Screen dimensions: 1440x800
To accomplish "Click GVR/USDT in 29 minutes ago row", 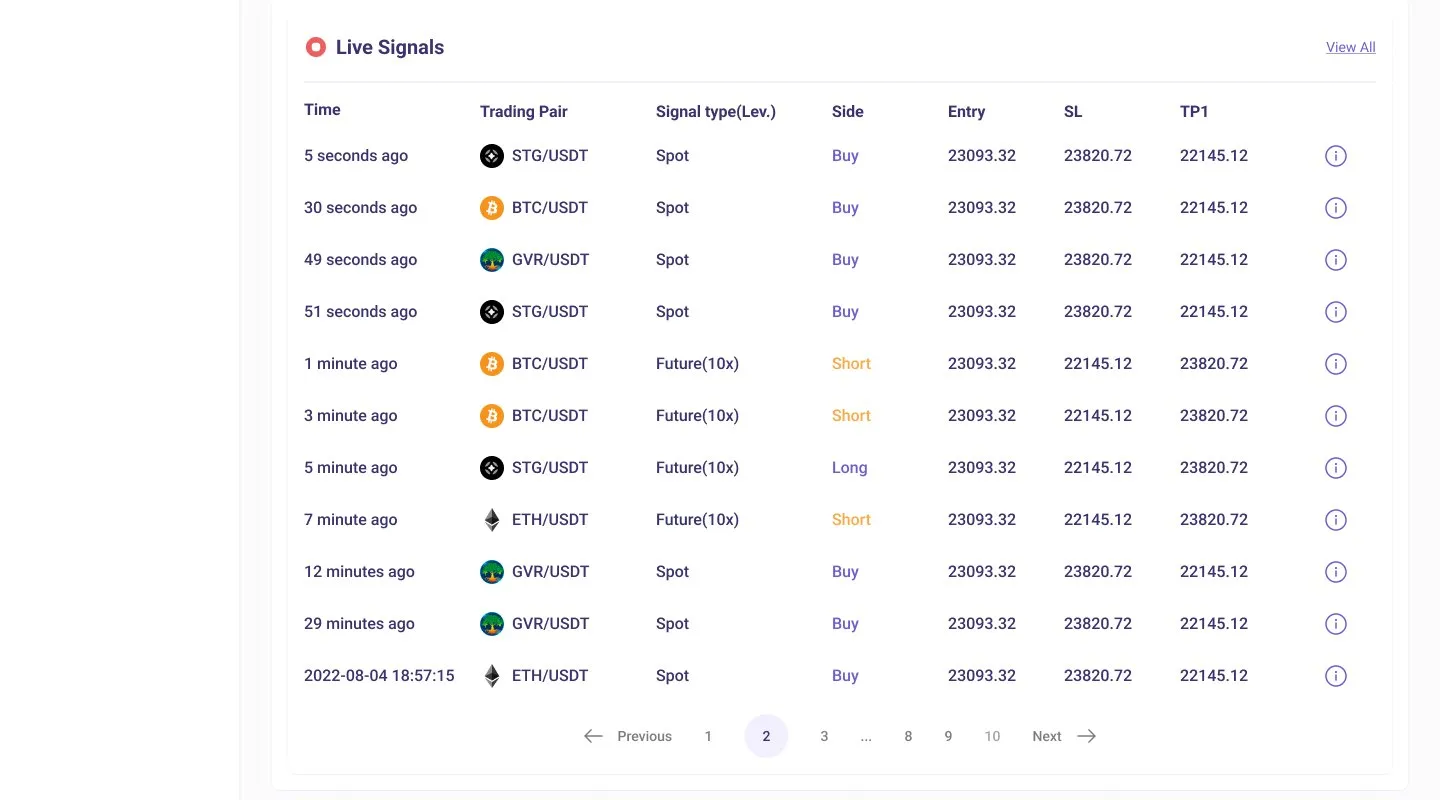I will pyautogui.click(x=550, y=624).
